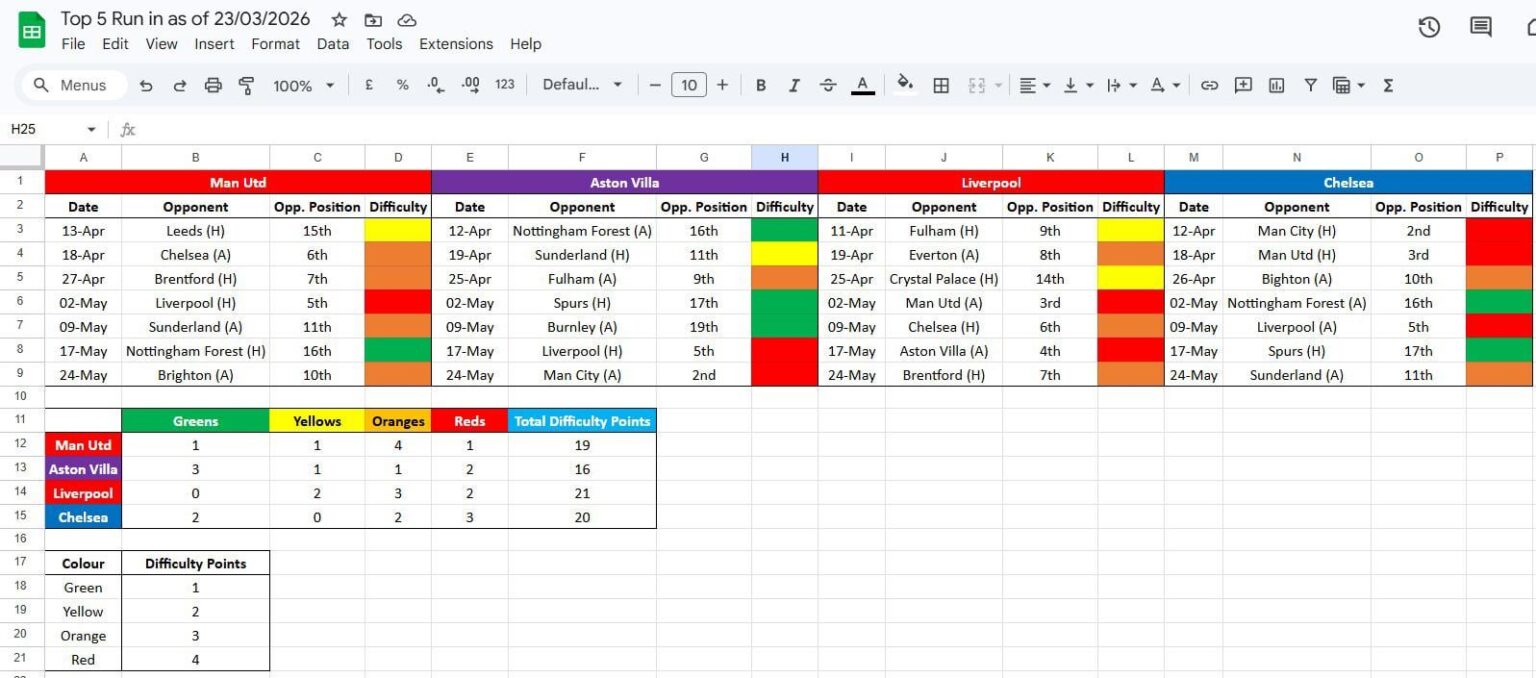
Task: Toggle italic formatting
Action: 794,85
